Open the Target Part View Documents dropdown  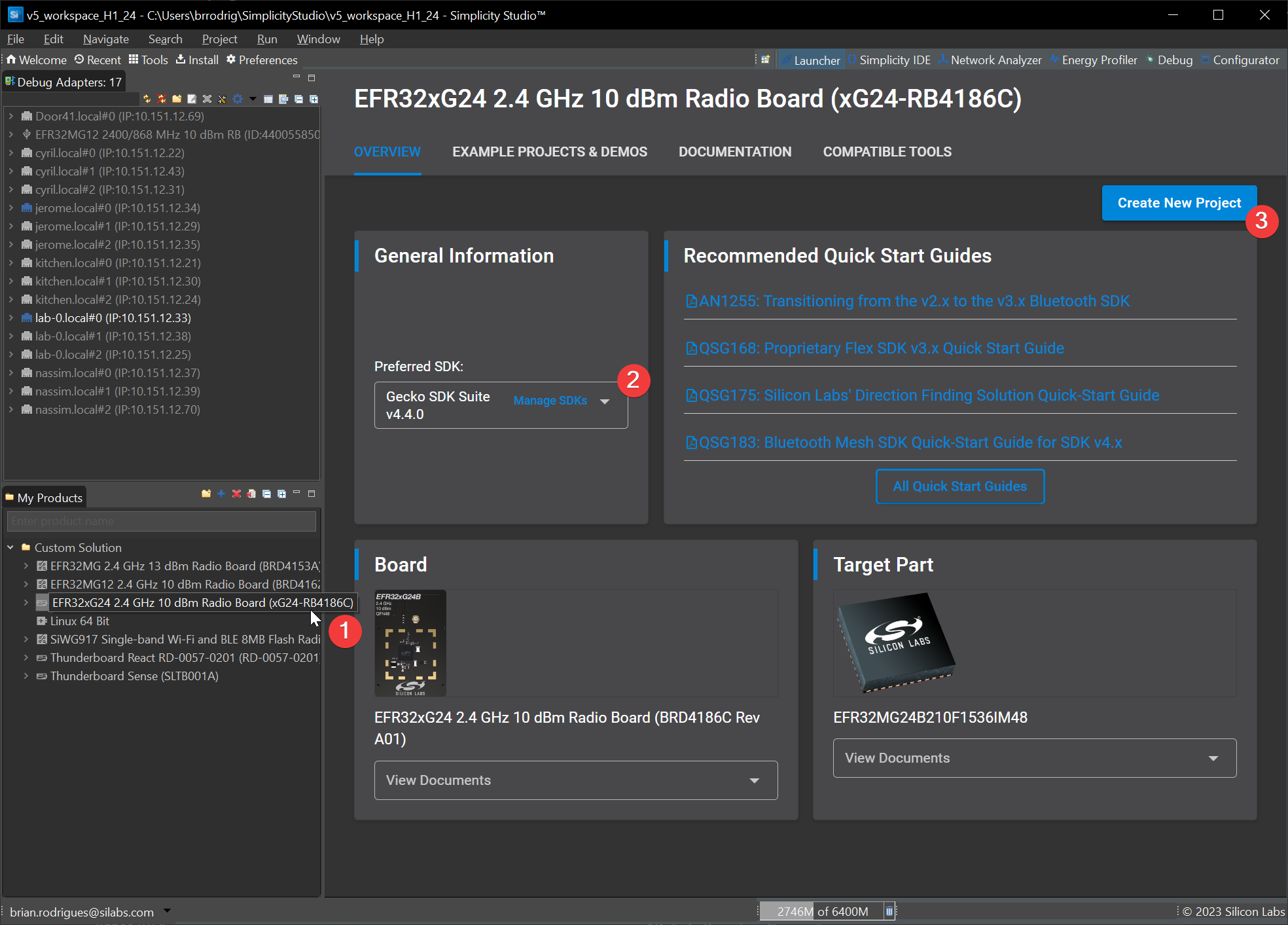(1035, 758)
